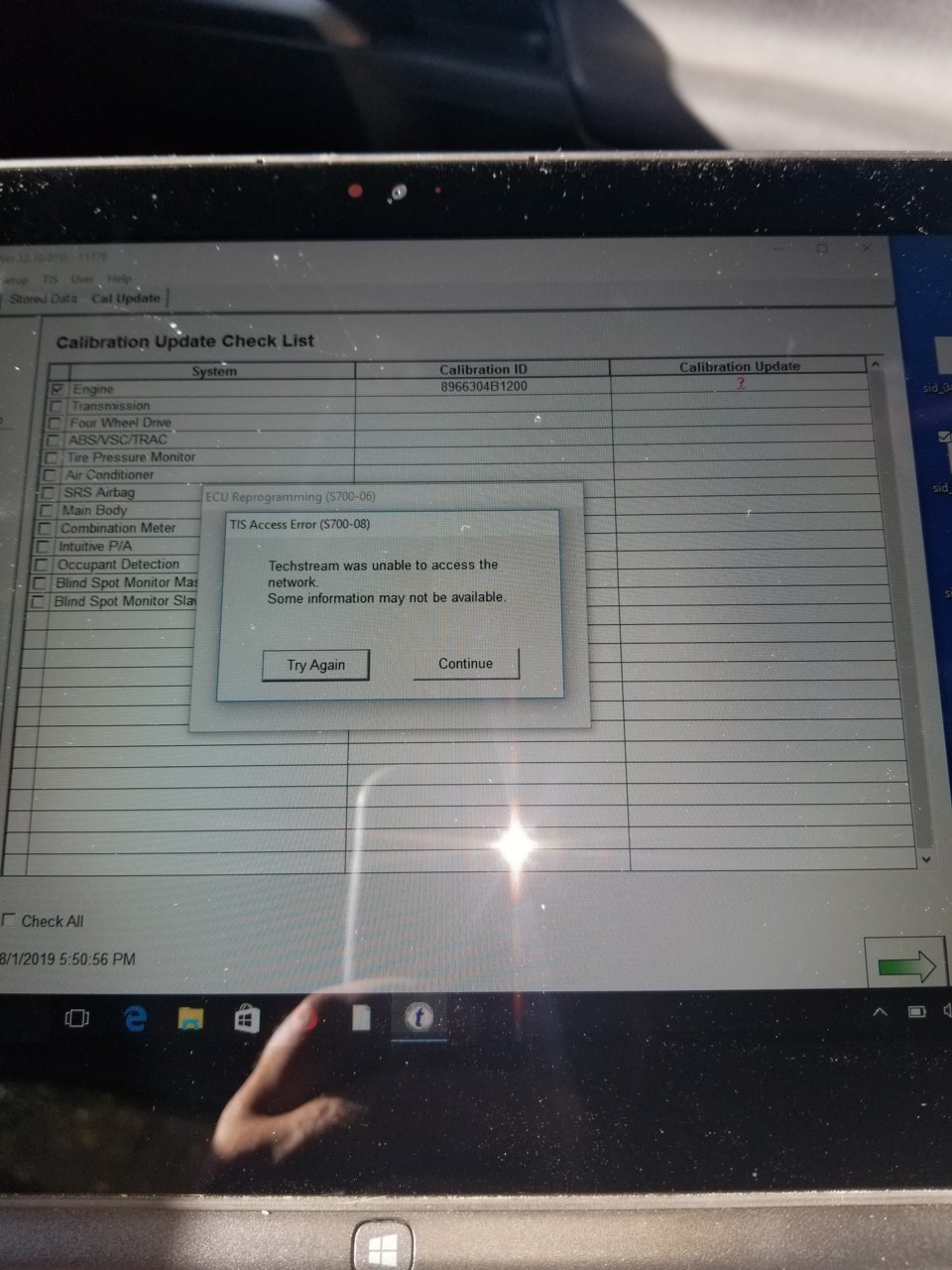Image resolution: width=952 pixels, height=1270 pixels.
Task: Select the Cal Update tab
Action: 126,298
